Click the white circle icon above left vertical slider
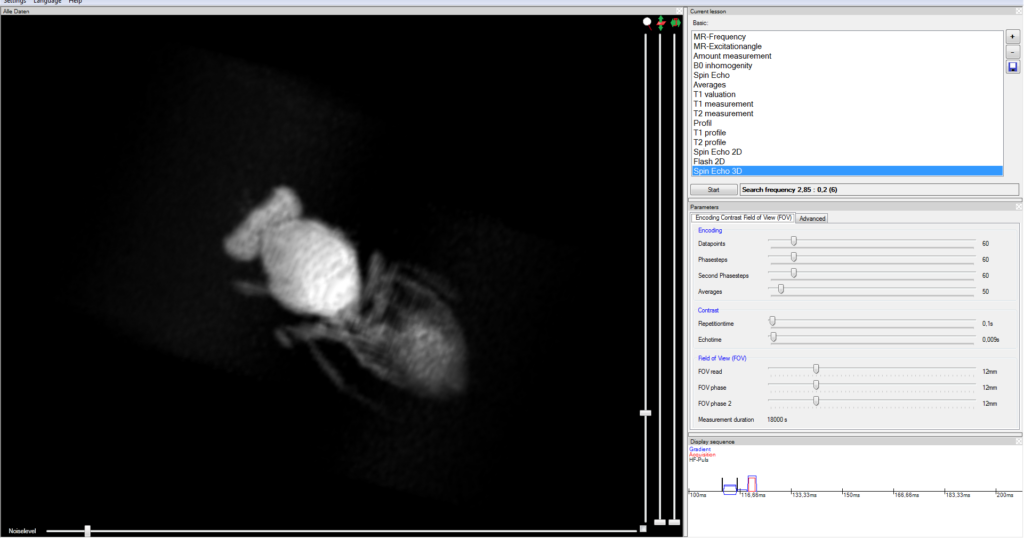The height and width of the screenshot is (538, 1024). (x=647, y=20)
